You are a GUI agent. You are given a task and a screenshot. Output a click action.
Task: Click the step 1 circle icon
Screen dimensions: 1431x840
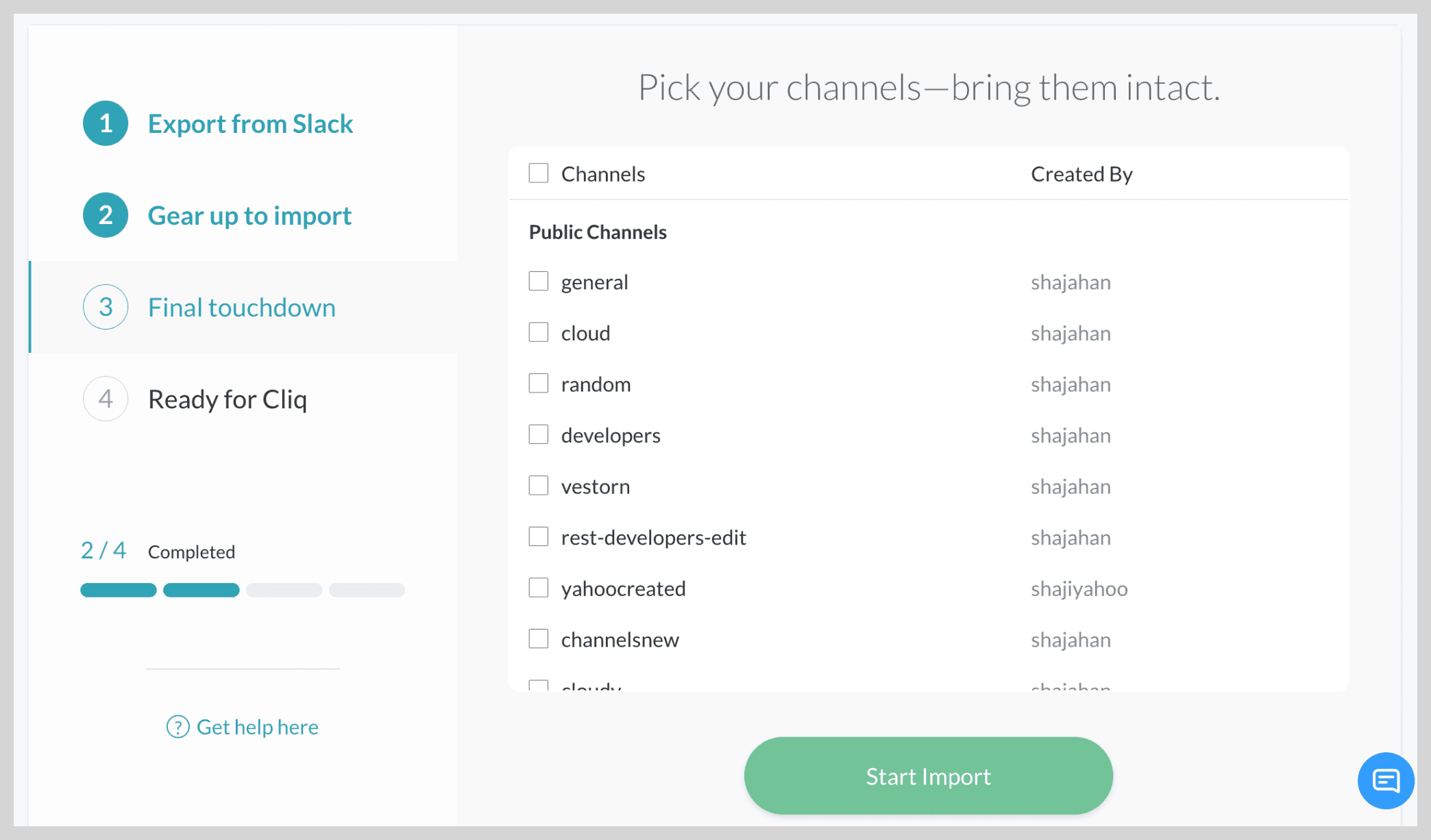click(106, 123)
